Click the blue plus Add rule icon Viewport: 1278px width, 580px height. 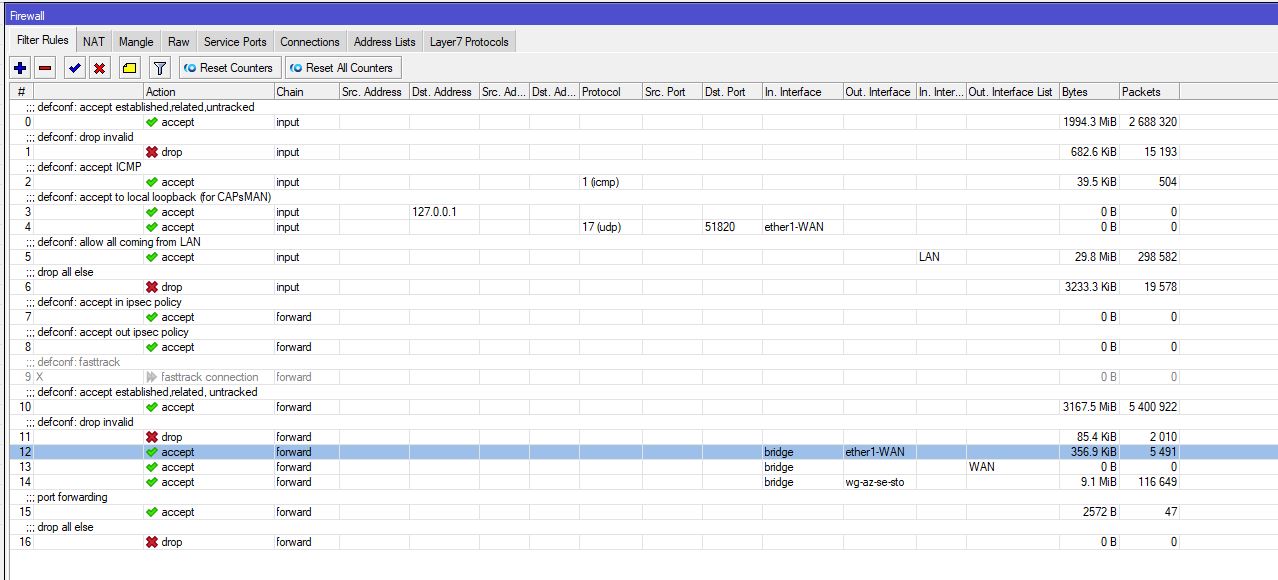pos(20,68)
